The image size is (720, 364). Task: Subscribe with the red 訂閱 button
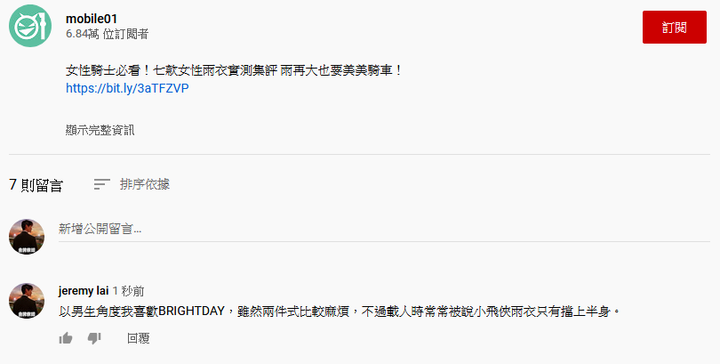coord(674,28)
